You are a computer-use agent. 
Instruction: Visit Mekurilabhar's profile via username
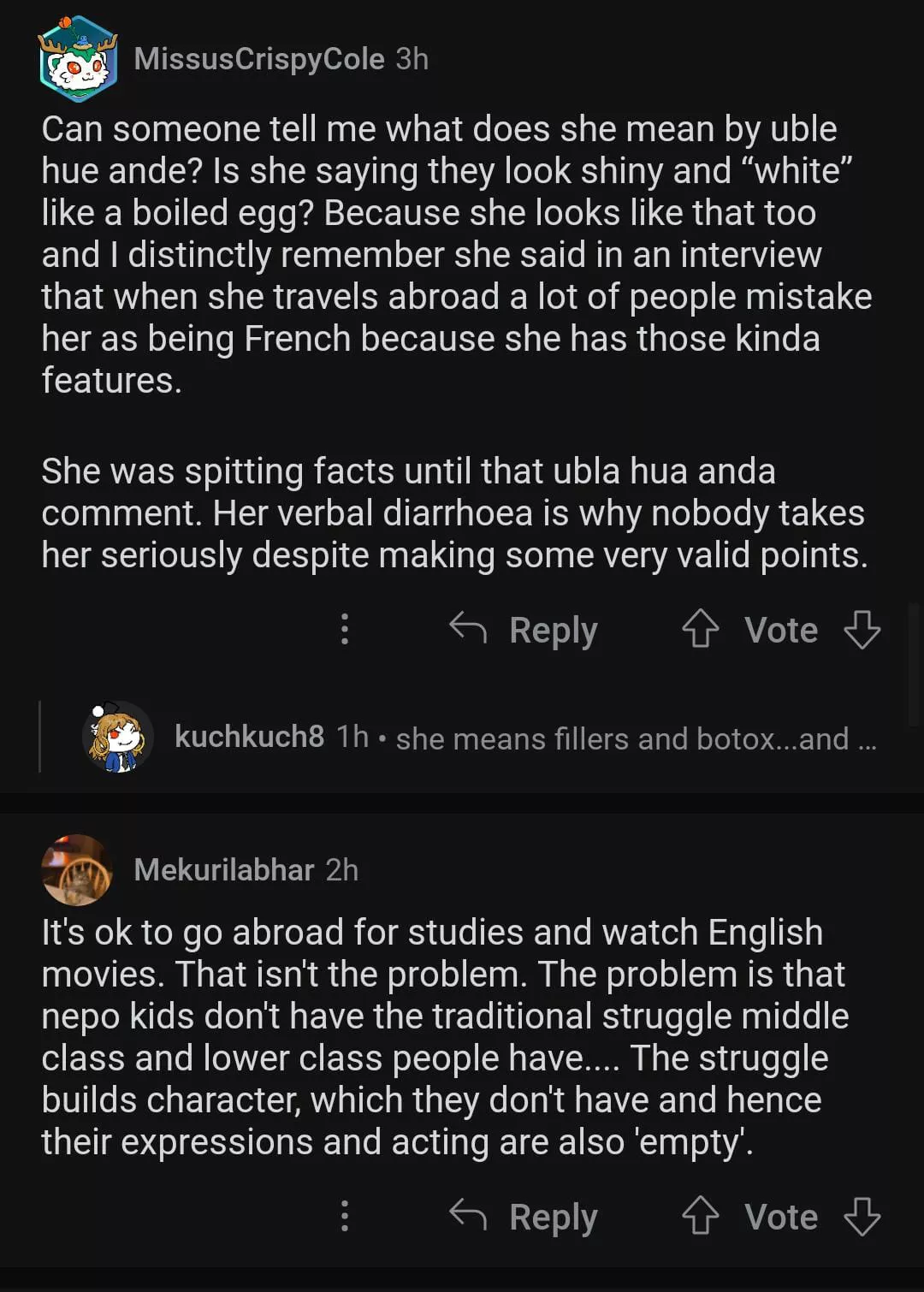coord(224,870)
